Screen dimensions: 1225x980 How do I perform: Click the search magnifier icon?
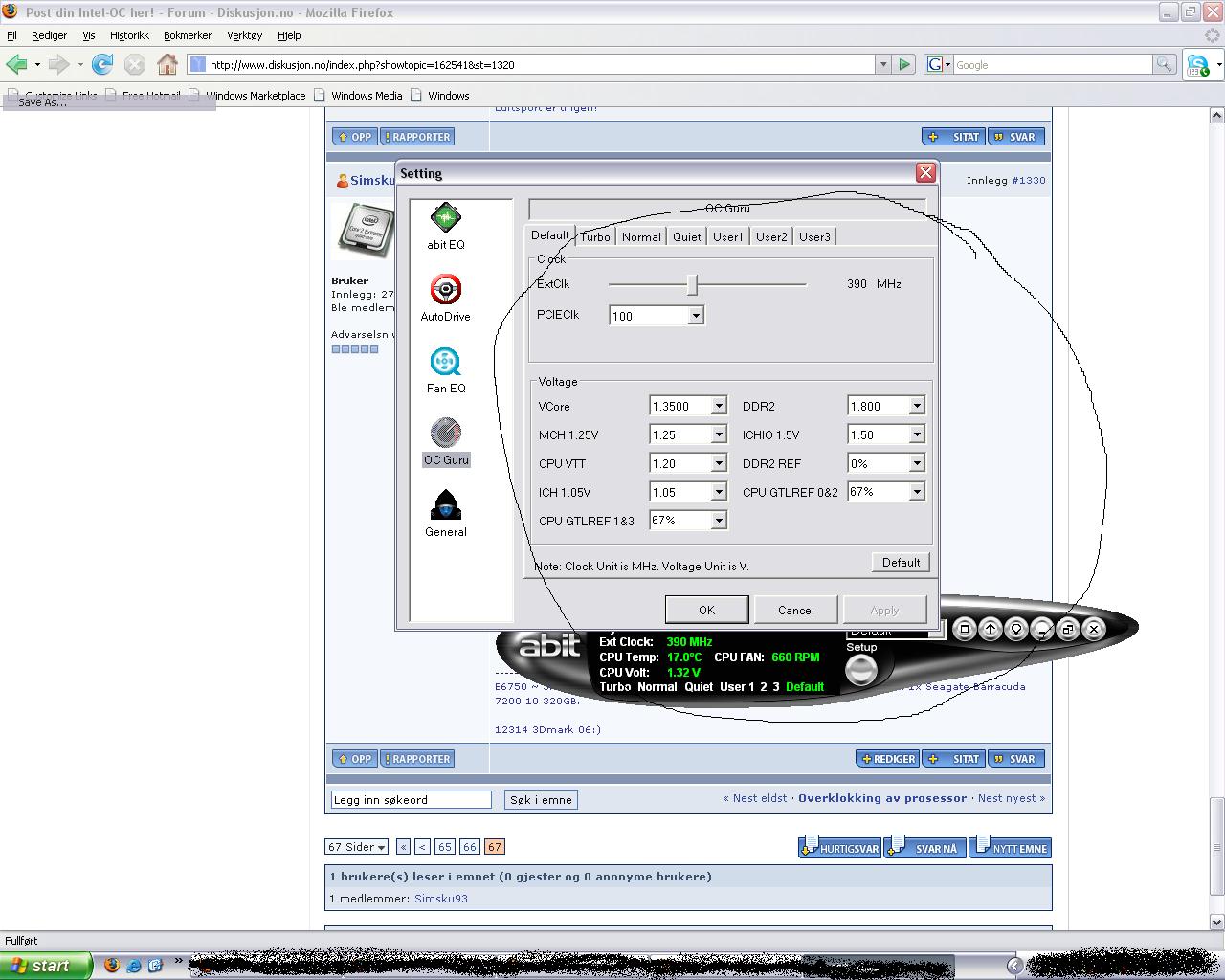click(x=1164, y=64)
